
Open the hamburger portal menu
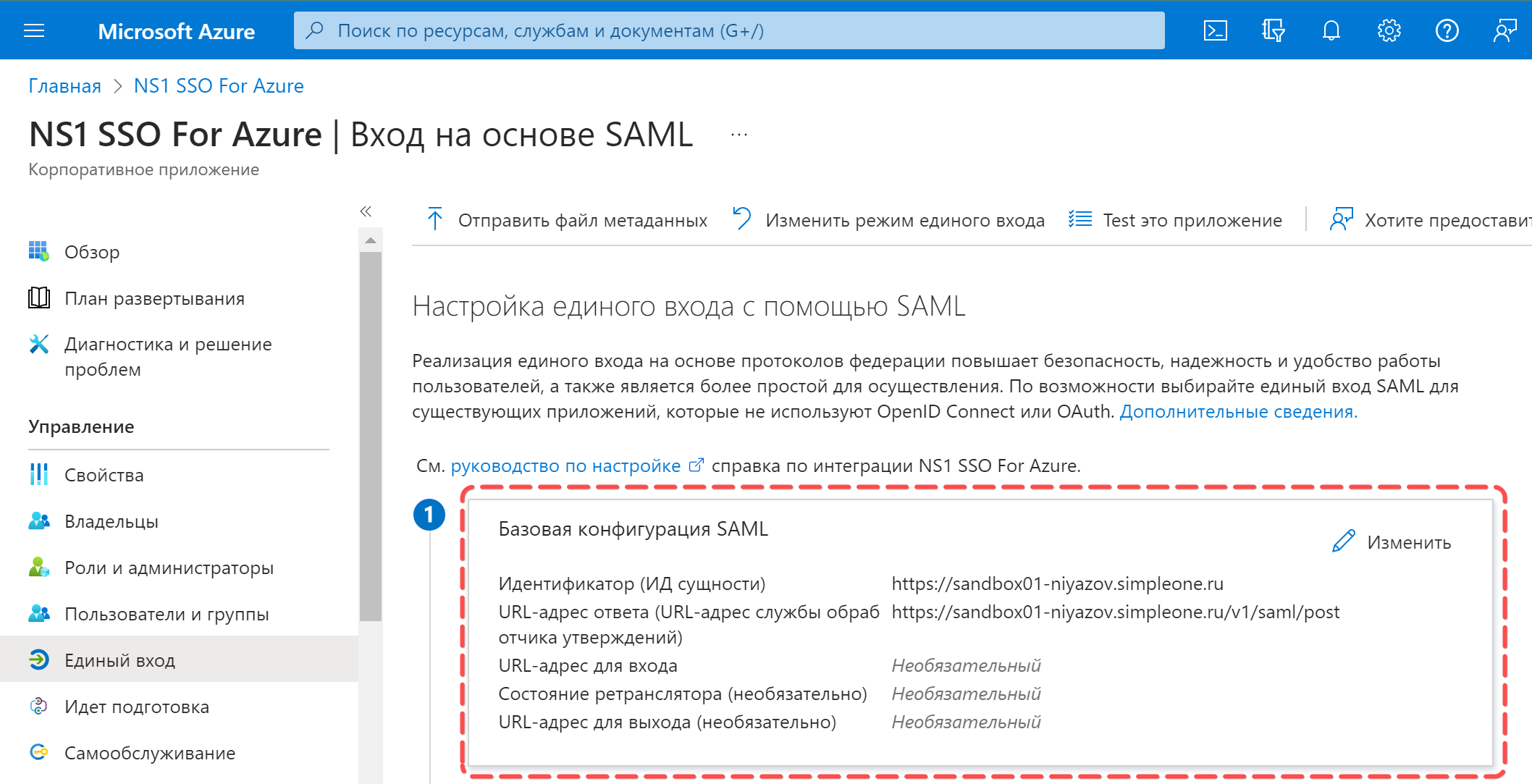34,30
